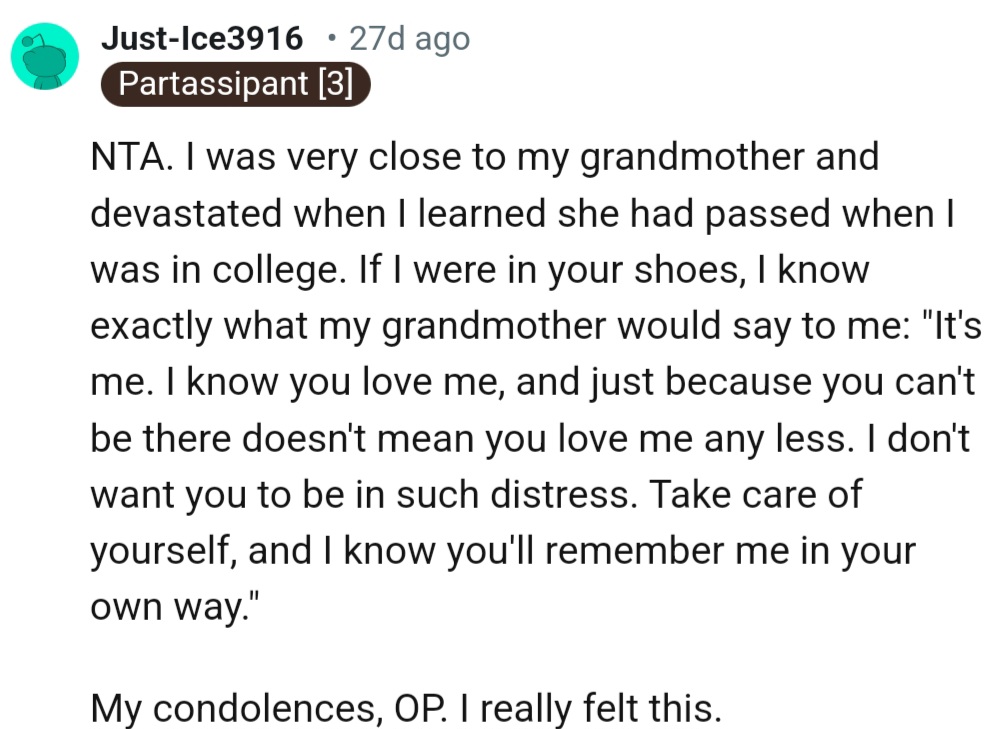Open the Just-Ice3916 username profile link
Viewport: 1002px width, 729px height.
[202, 39]
